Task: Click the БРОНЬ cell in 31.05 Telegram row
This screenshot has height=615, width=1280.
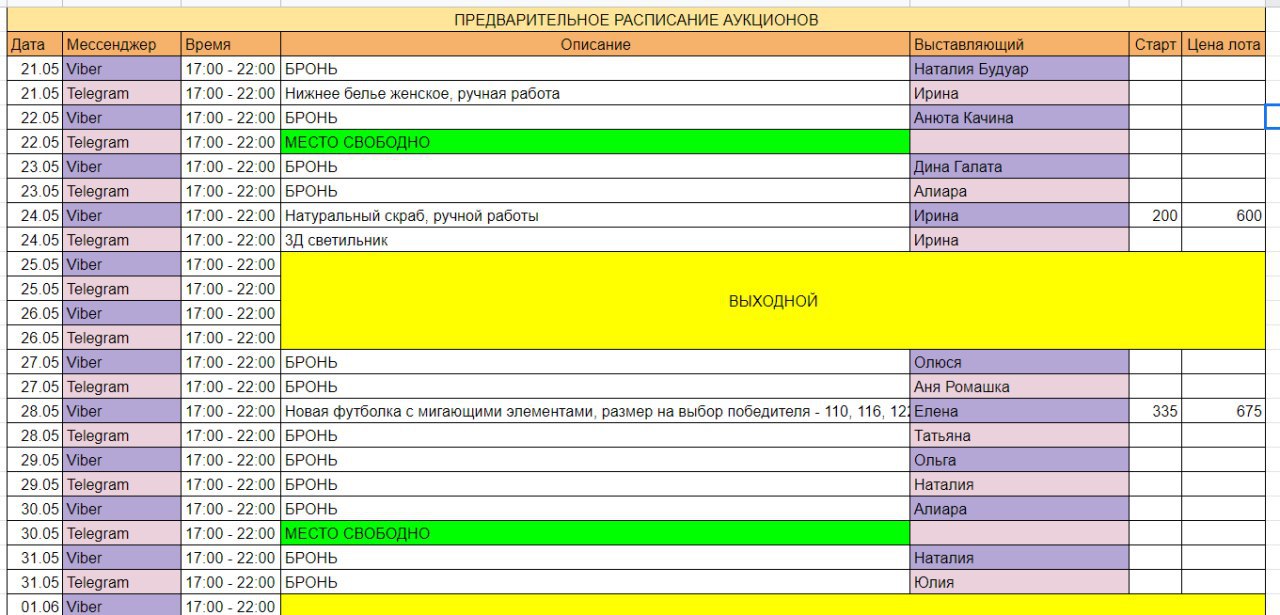Action: (x=595, y=583)
